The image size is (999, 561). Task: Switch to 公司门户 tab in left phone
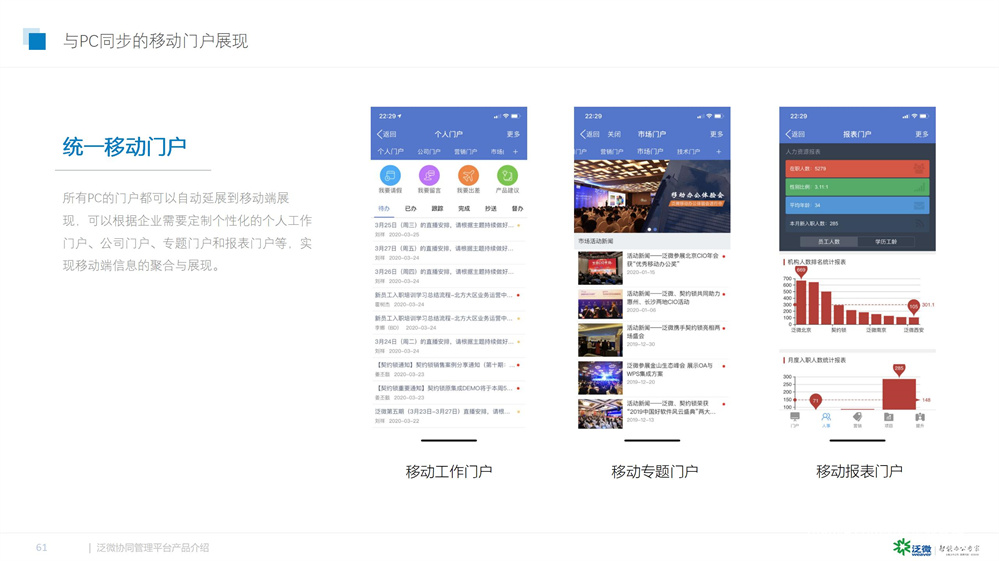click(x=429, y=152)
